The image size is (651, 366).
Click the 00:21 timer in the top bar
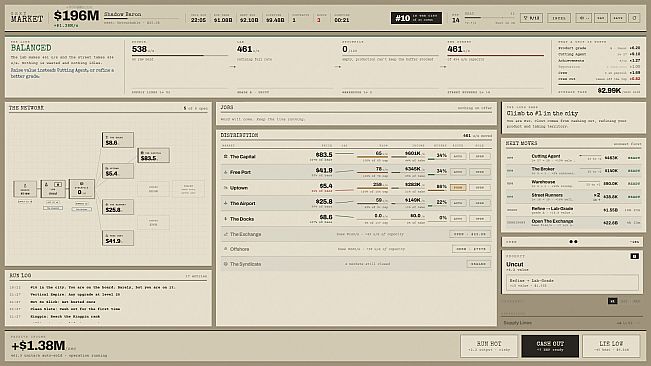(342, 20)
